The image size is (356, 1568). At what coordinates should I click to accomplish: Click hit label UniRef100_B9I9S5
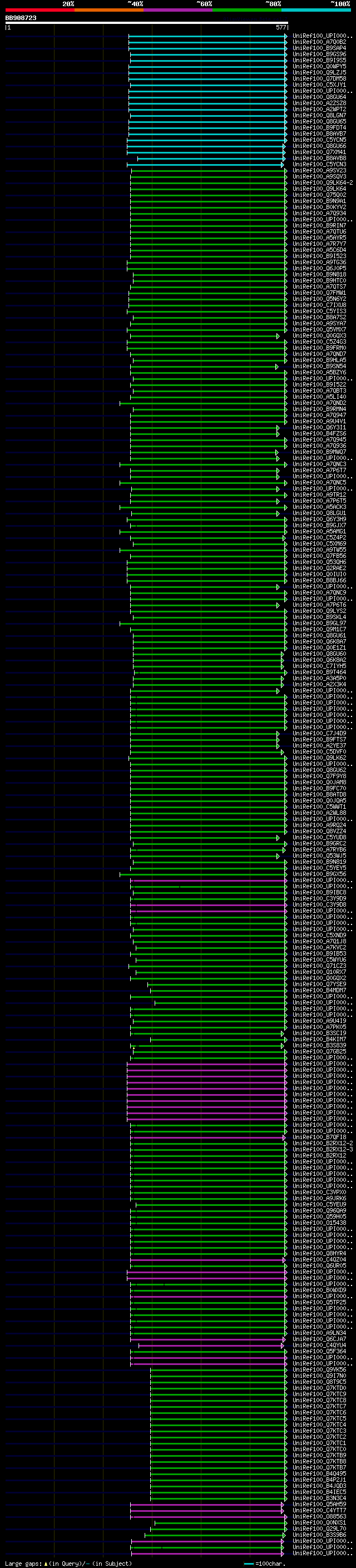point(319,60)
